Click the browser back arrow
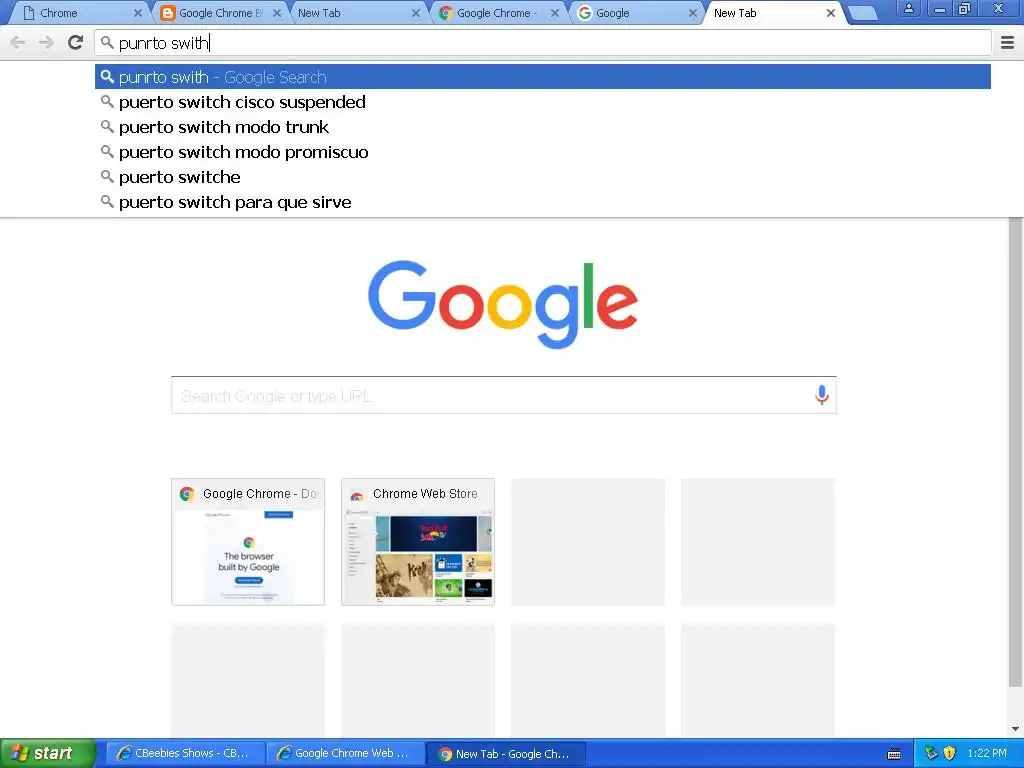The width and height of the screenshot is (1024, 768). (18, 43)
